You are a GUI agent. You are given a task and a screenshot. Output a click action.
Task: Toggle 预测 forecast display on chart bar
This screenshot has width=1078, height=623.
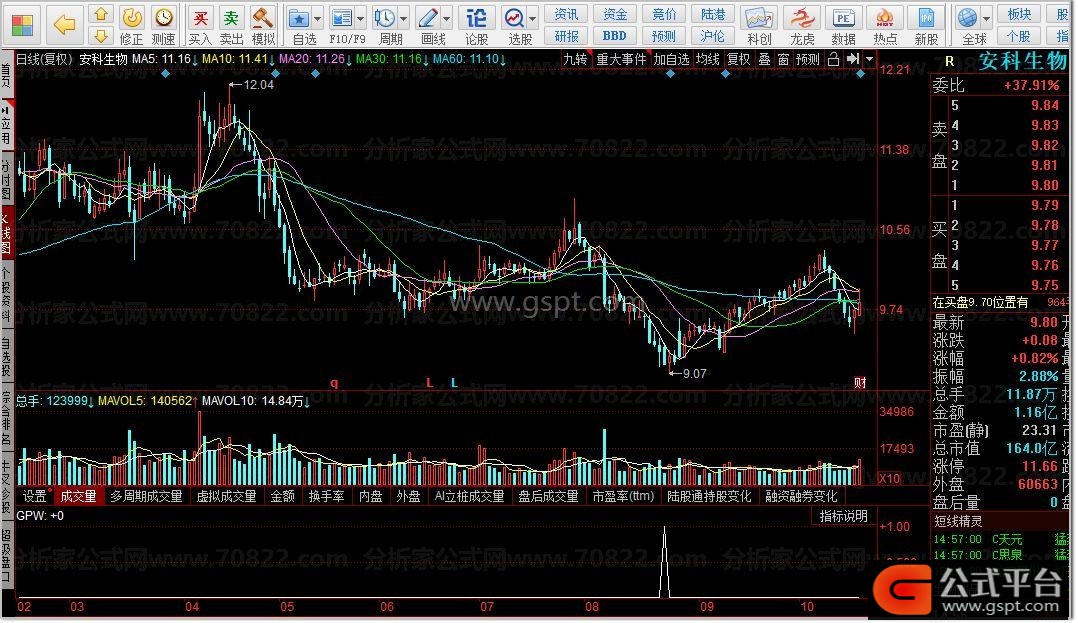(808, 60)
